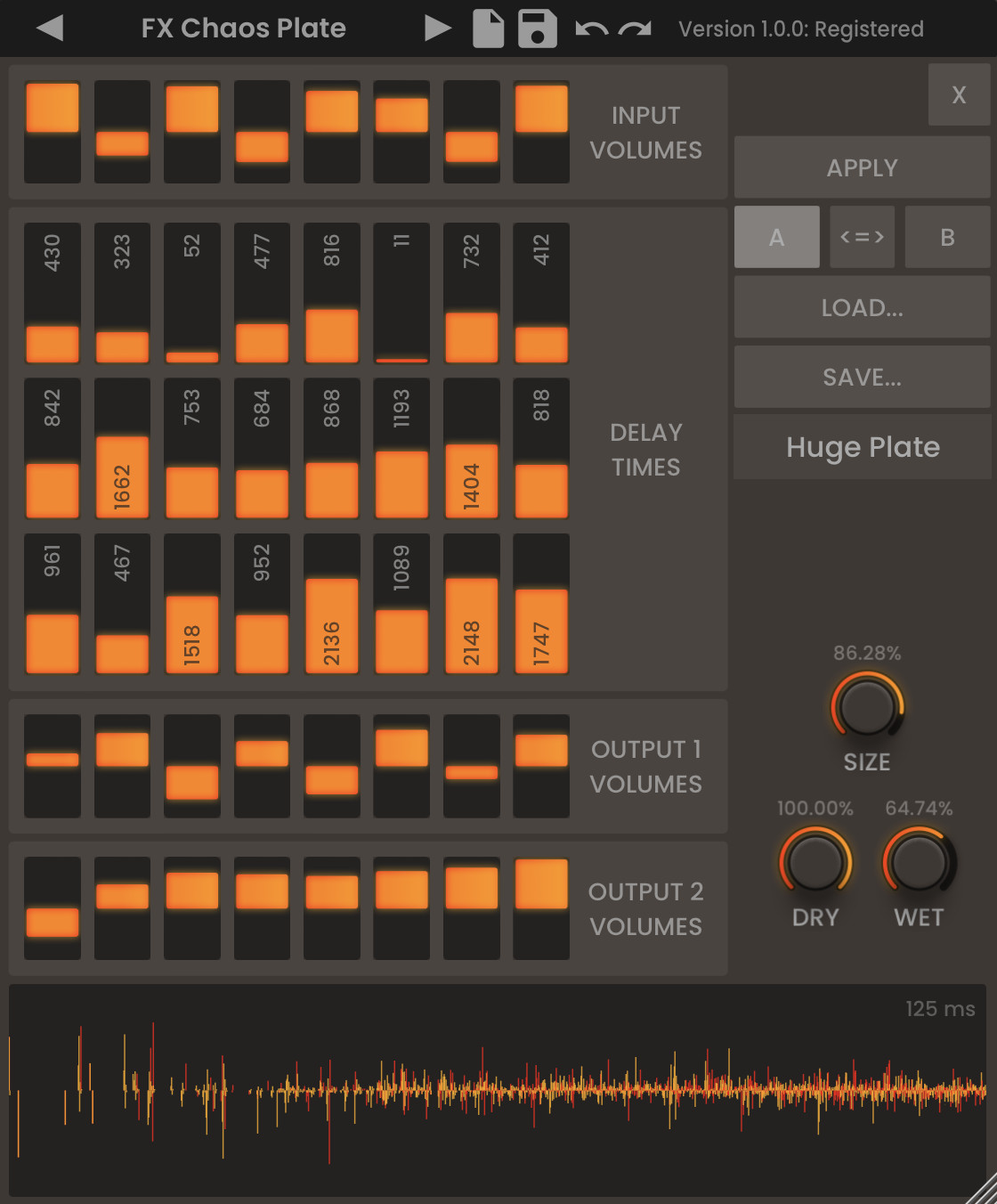Open the LOAD... dialog

pyautogui.click(x=862, y=307)
